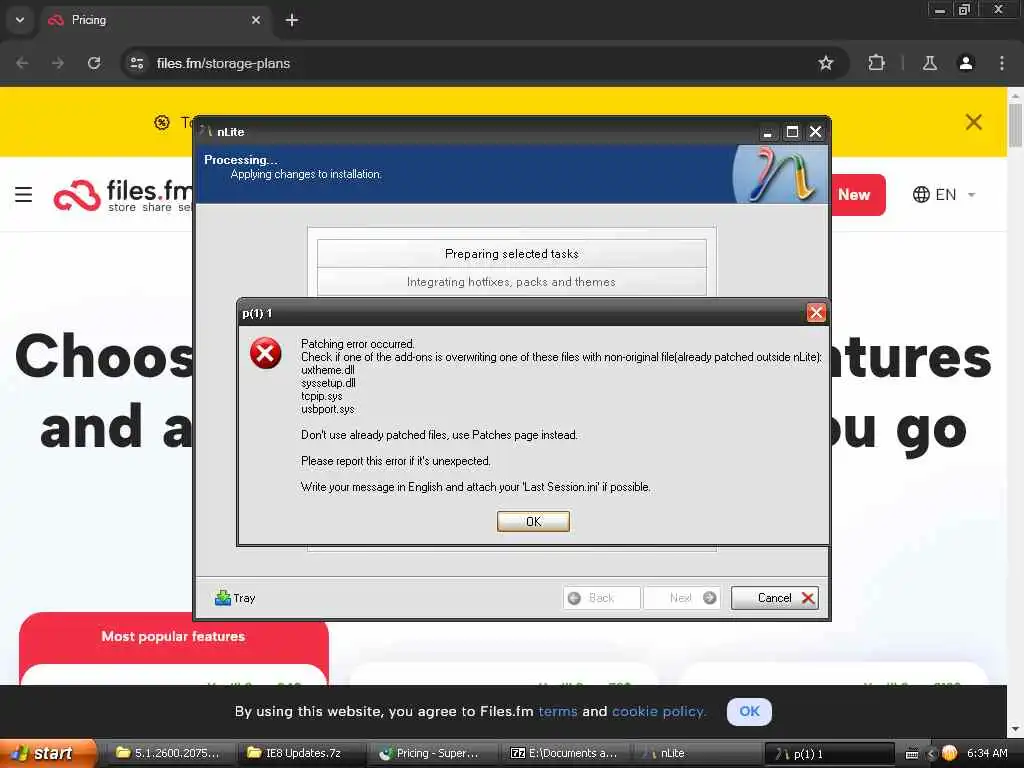This screenshot has height=768, width=1024.
Task: Click 'usbport.sys' in the error message
Action: 328,409
